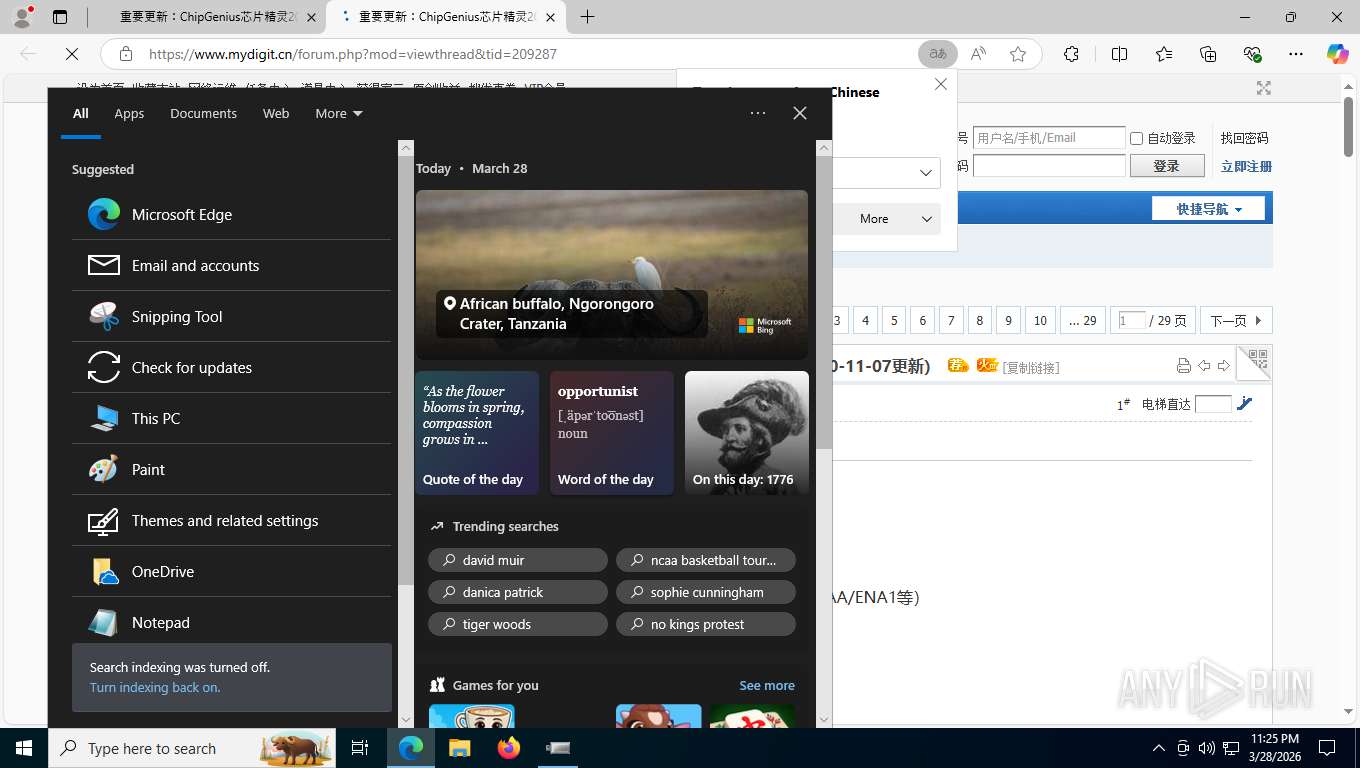Image resolution: width=1360 pixels, height=768 pixels.
Task: Close the second ChipGenius browser tab
Action: click(x=550, y=17)
